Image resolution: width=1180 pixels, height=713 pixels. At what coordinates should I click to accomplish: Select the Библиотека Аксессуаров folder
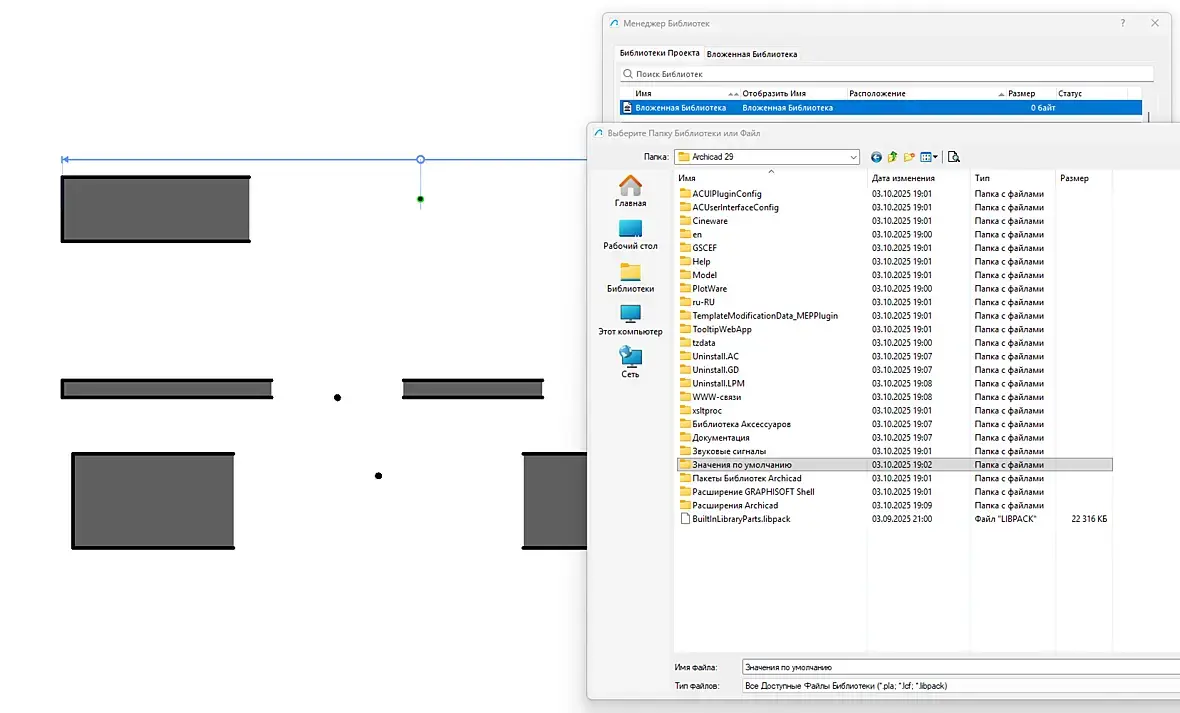734,424
